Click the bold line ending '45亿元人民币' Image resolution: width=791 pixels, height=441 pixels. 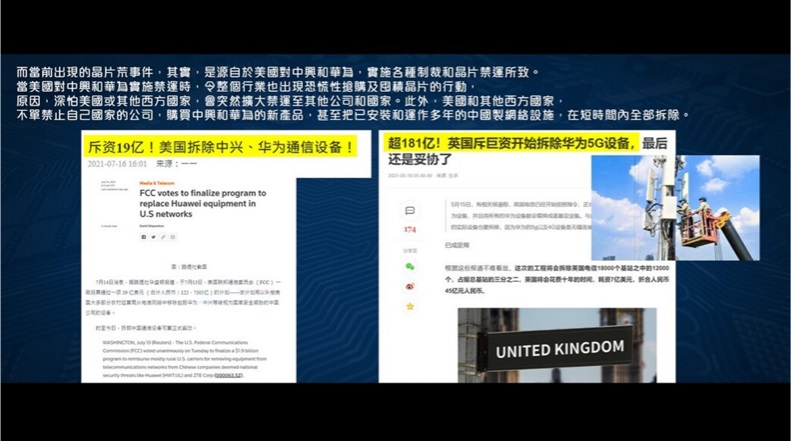click(465, 291)
